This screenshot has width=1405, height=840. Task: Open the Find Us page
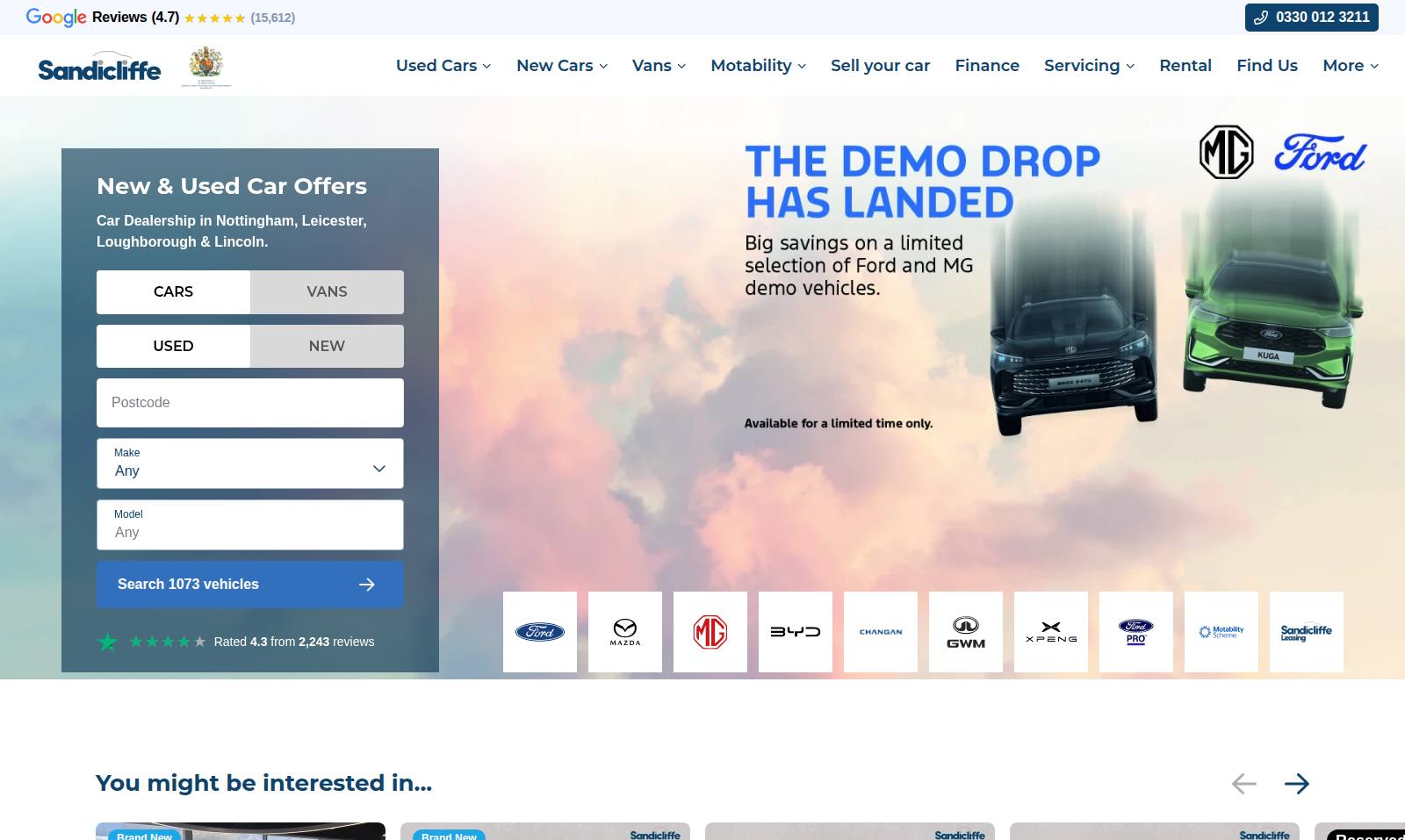click(x=1267, y=66)
